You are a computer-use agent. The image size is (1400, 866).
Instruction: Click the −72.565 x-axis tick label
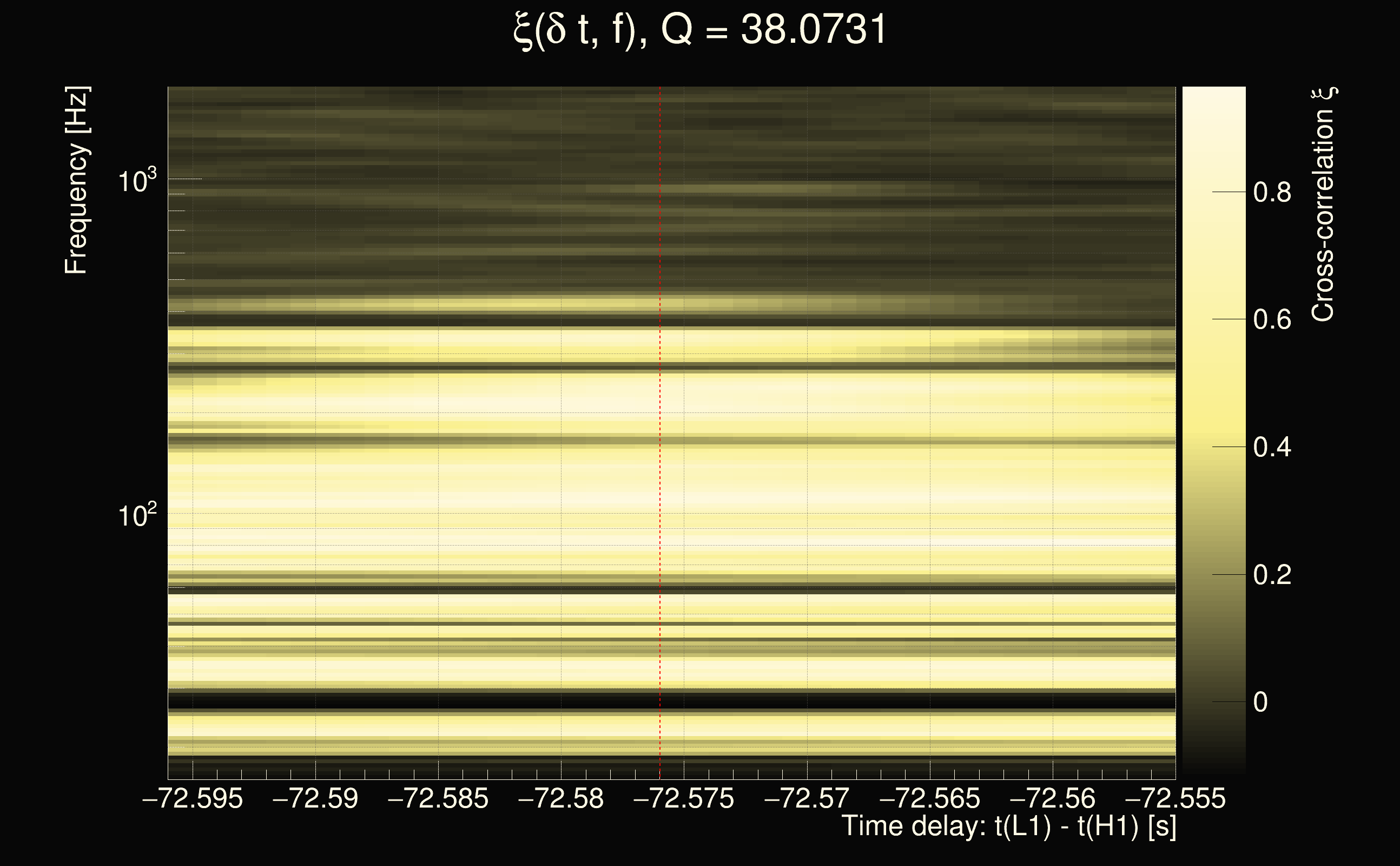click(x=929, y=798)
